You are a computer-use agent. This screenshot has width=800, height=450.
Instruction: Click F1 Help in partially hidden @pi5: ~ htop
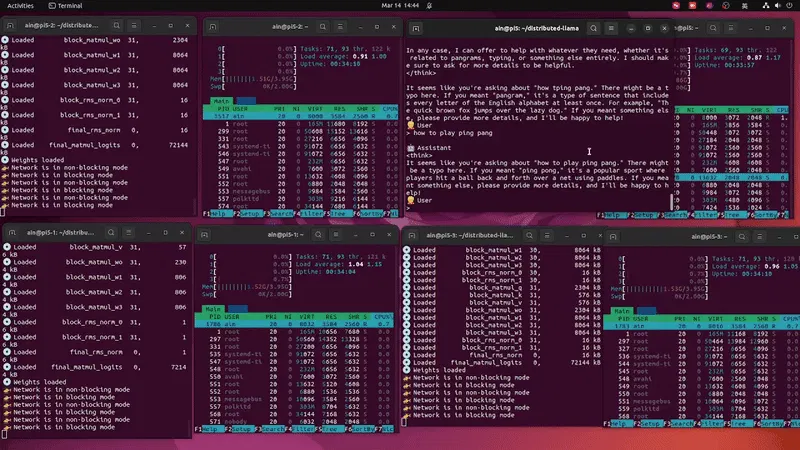click(x=612, y=215)
